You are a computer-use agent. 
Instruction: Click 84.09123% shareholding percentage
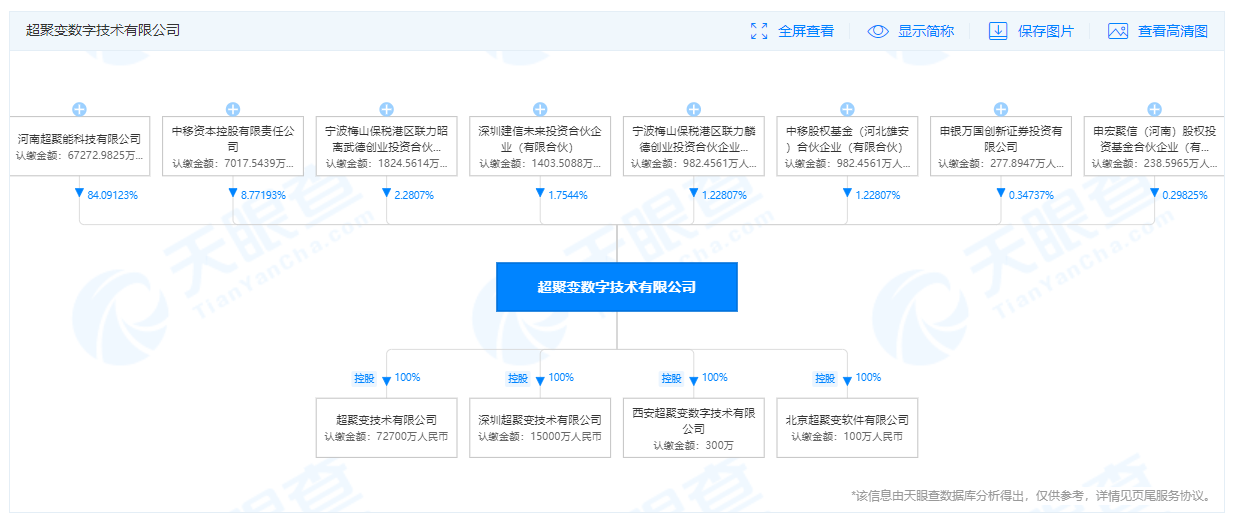pyautogui.click(x=113, y=195)
